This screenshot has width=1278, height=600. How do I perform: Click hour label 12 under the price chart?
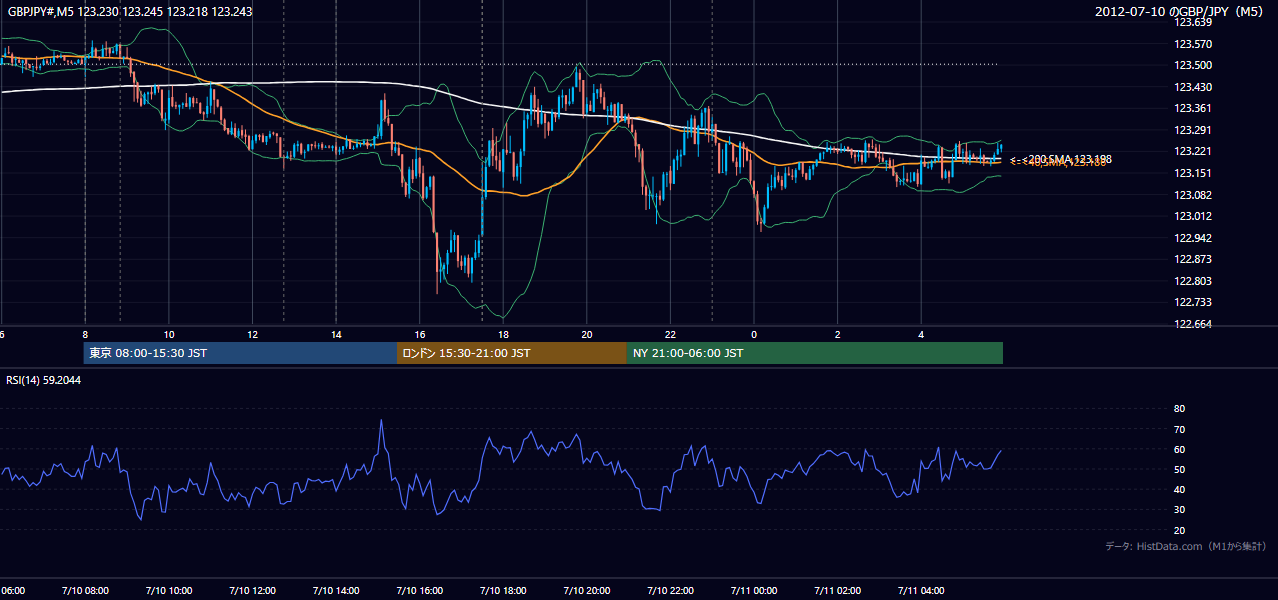(252, 335)
